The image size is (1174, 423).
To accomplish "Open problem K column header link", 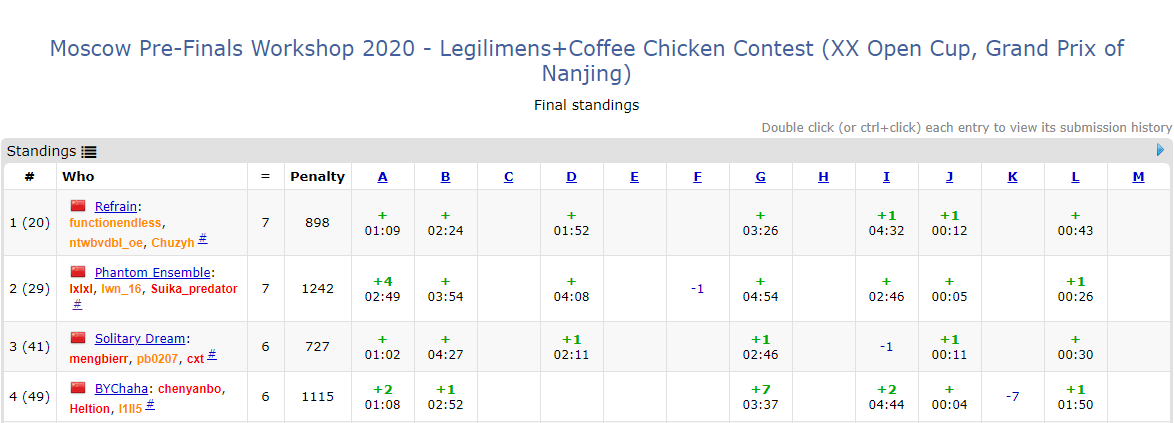I will (x=1012, y=177).
